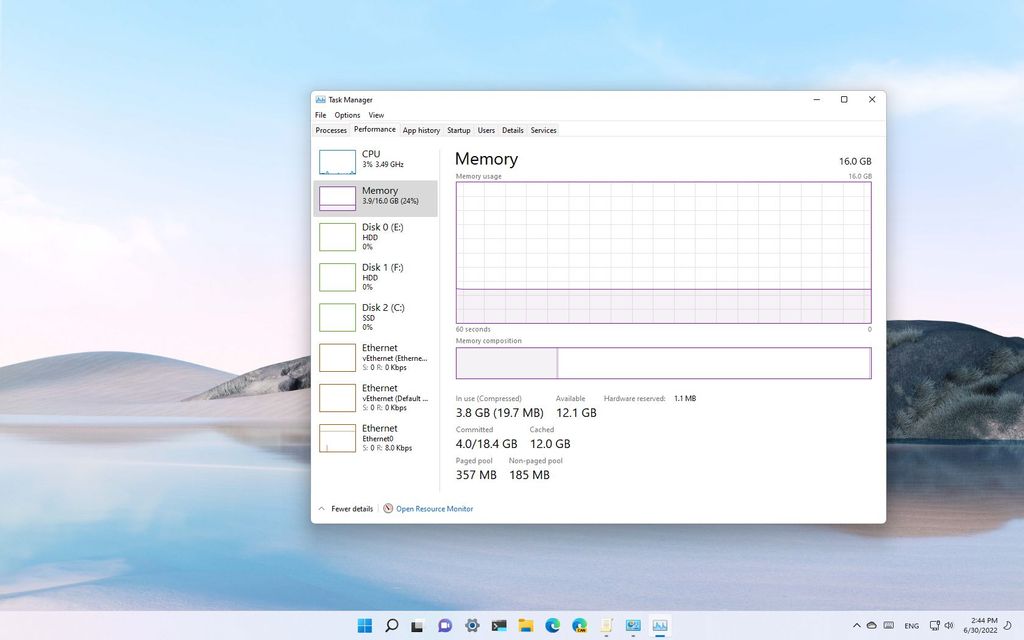Image resolution: width=1024 pixels, height=640 pixels.
Task: Open Microsoft Edge from the taskbar
Action: coord(552,625)
